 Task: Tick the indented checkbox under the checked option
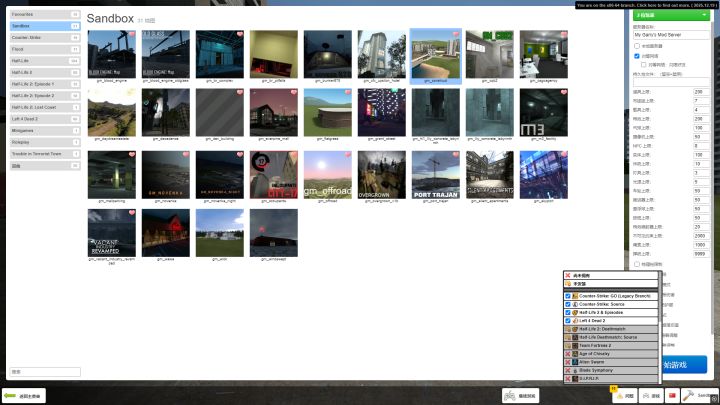(644, 65)
